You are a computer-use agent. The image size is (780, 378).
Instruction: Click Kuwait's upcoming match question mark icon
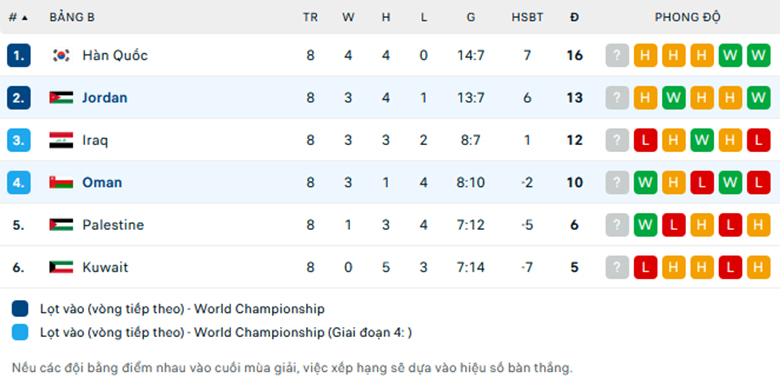pyautogui.click(x=617, y=267)
